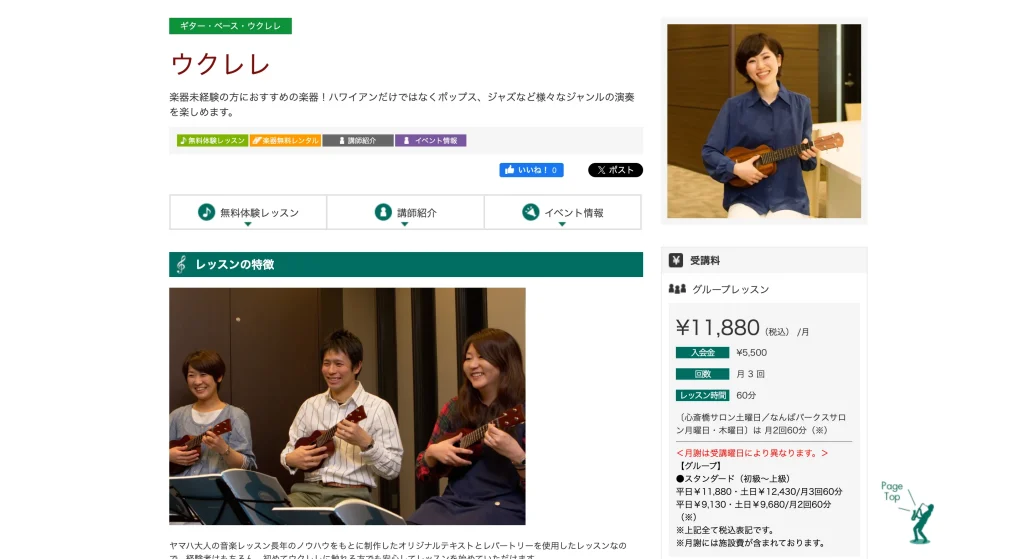Image resolution: width=1024 pixels, height=559 pixels.
Task: Expand the arrow under 無料体験レッスン tab
Action: pos(248,224)
